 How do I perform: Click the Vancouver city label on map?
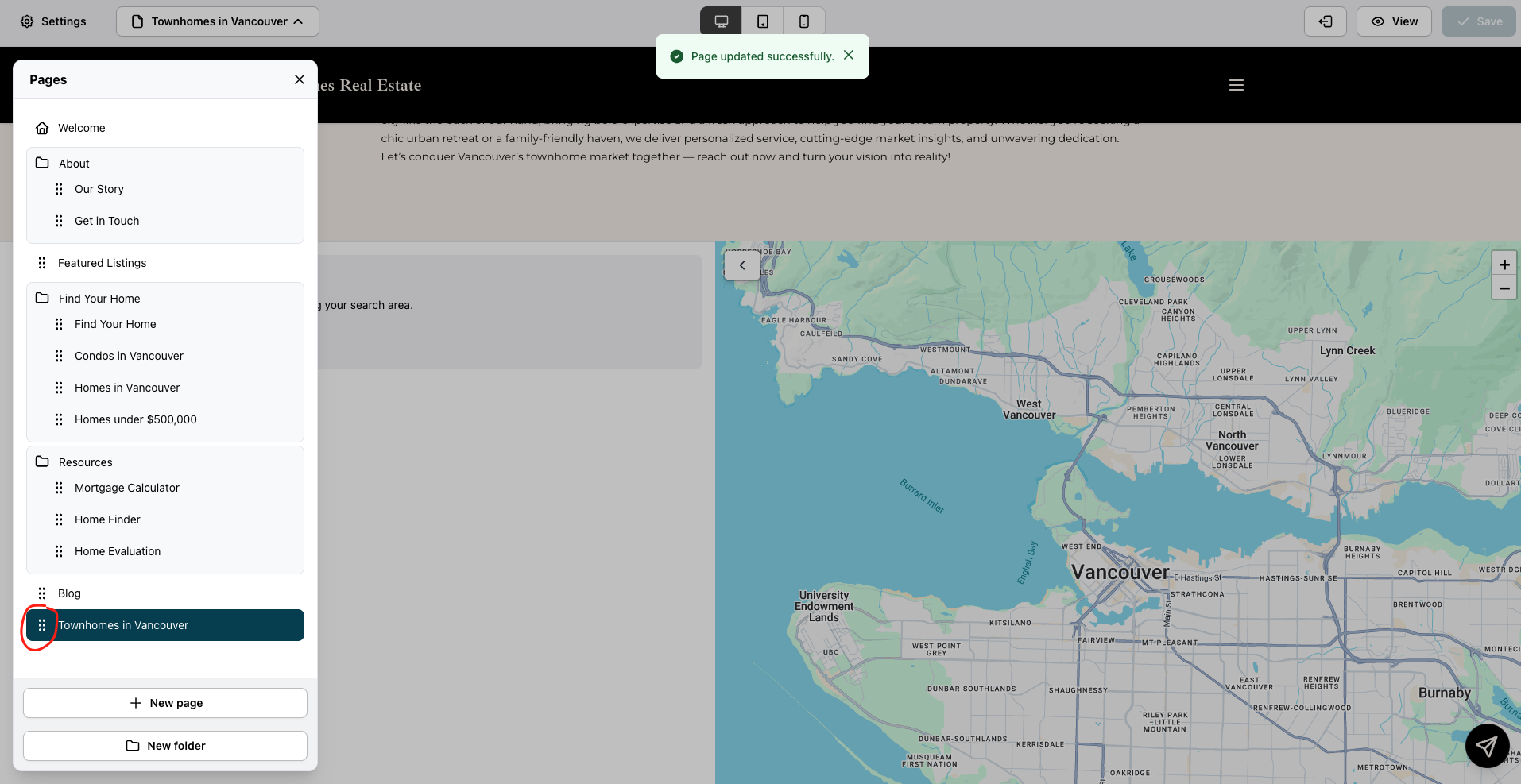(x=1120, y=572)
